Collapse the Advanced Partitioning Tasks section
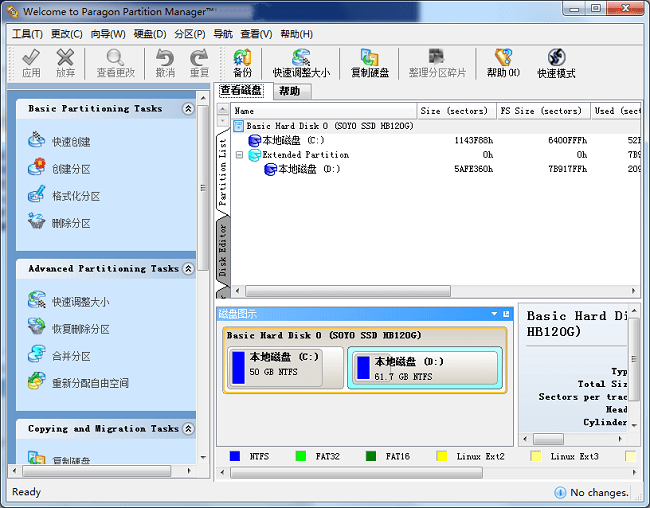The image size is (650, 508). [x=188, y=269]
